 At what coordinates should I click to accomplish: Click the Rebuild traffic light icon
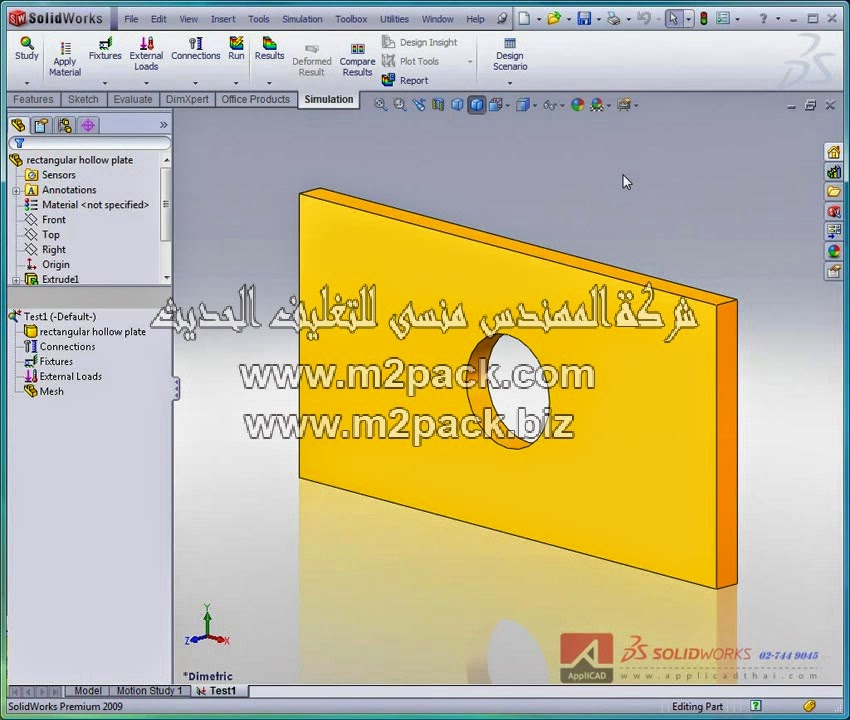point(704,19)
